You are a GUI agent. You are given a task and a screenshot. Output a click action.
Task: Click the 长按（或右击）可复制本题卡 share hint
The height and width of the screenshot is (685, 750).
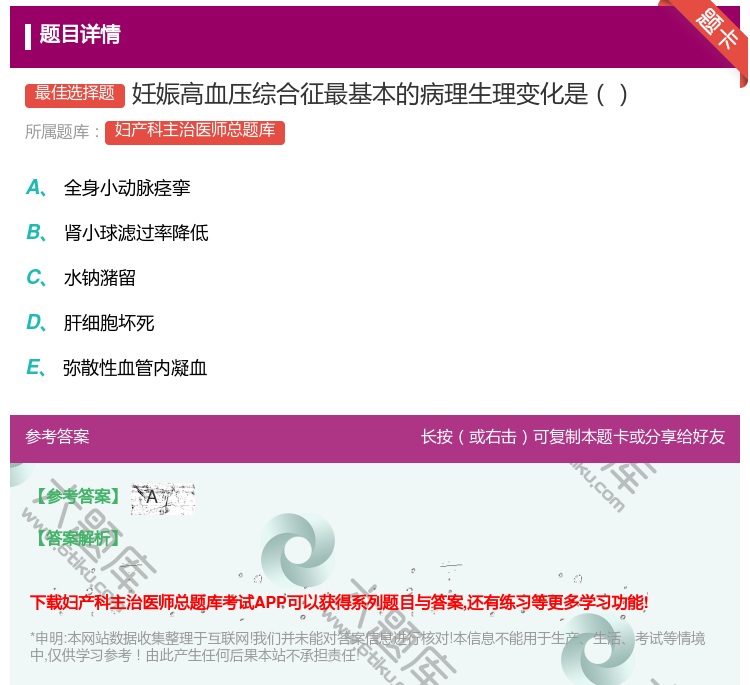572,437
